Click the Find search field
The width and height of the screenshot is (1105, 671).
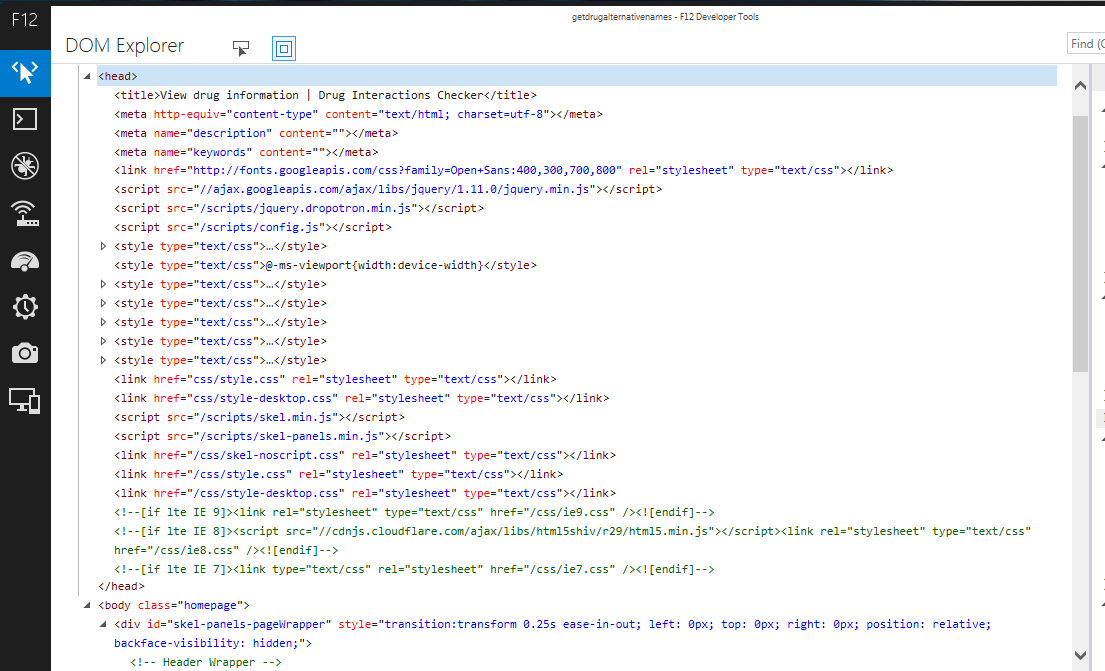click(x=1086, y=44)
